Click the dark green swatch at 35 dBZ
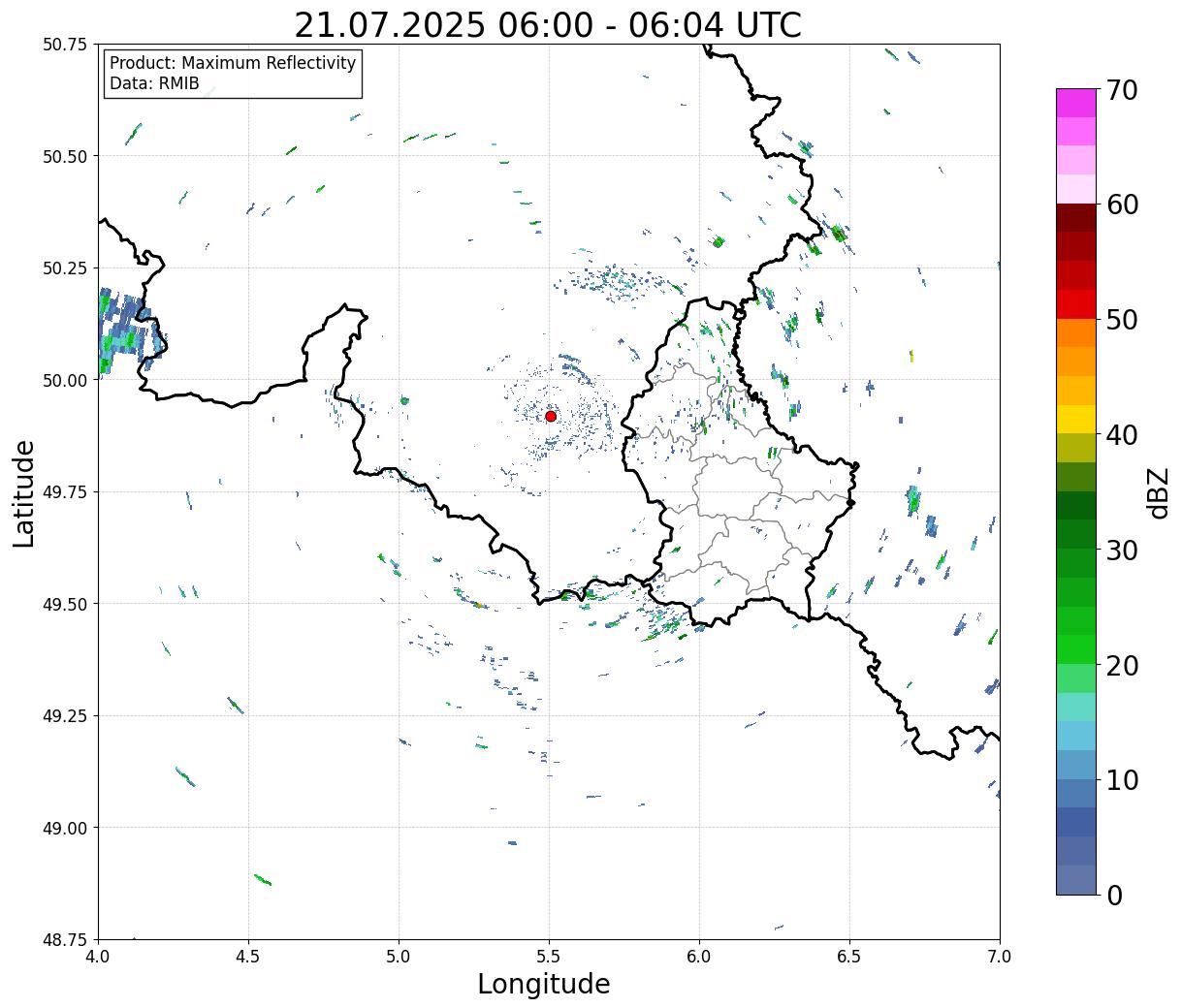The width and height of the screenshot is (1182, 1008). click(x=1076, y=506)
